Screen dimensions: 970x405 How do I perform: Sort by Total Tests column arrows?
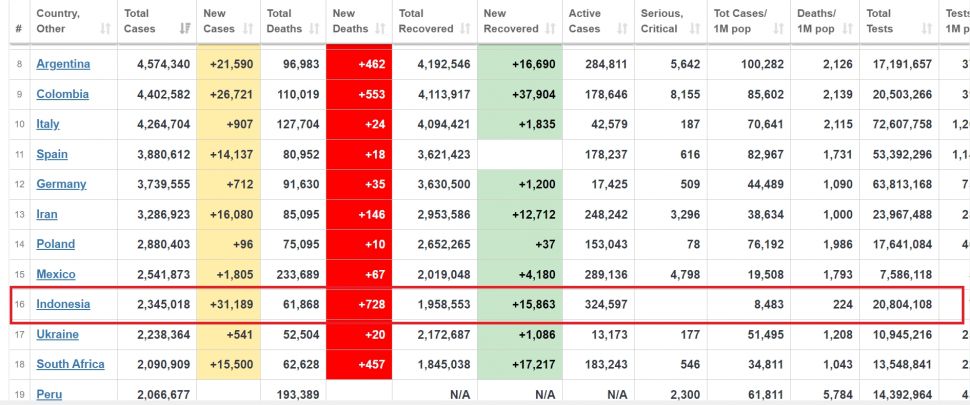point(927,28)
